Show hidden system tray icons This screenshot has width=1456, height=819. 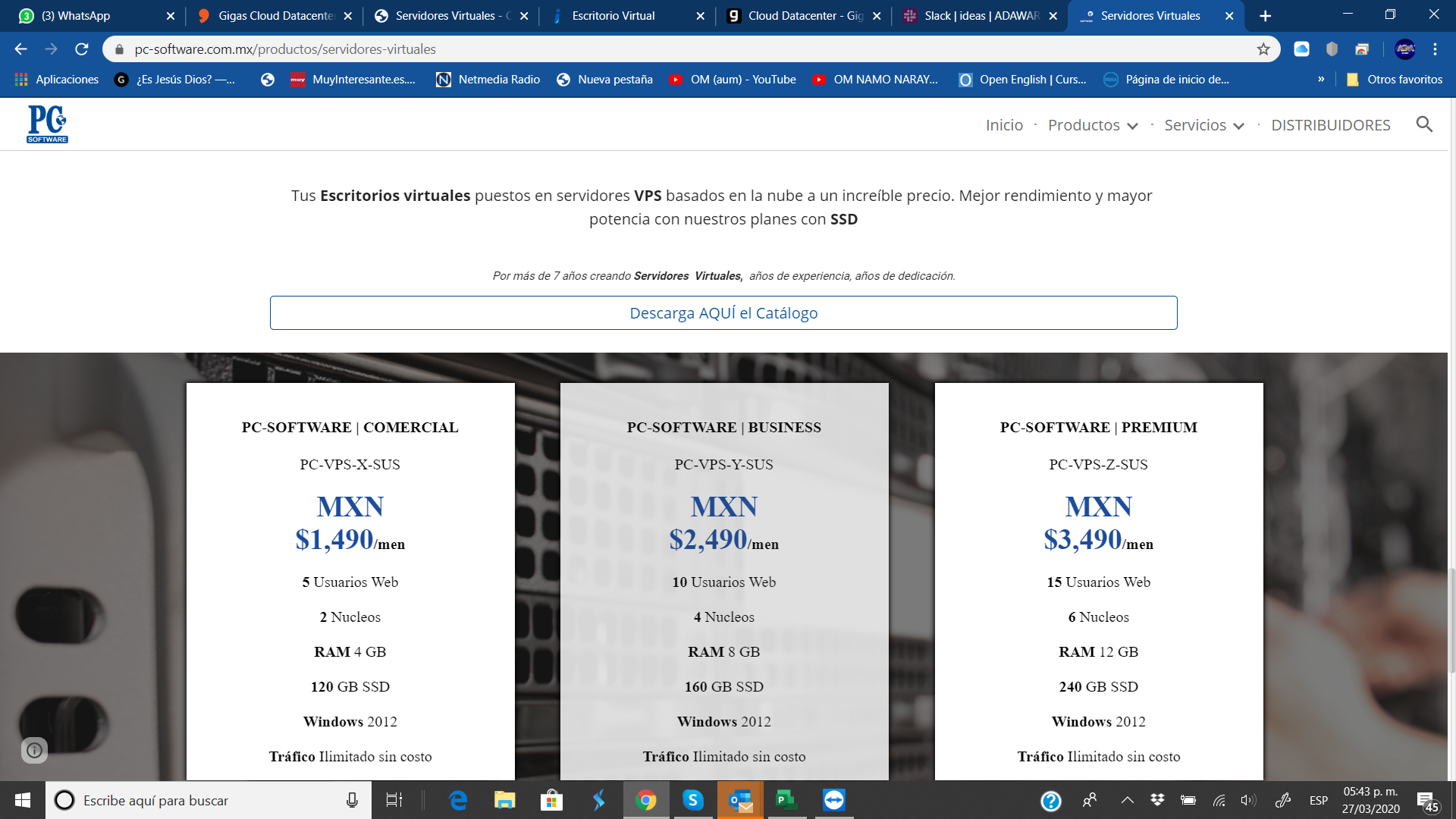[x=1127, y=800]
